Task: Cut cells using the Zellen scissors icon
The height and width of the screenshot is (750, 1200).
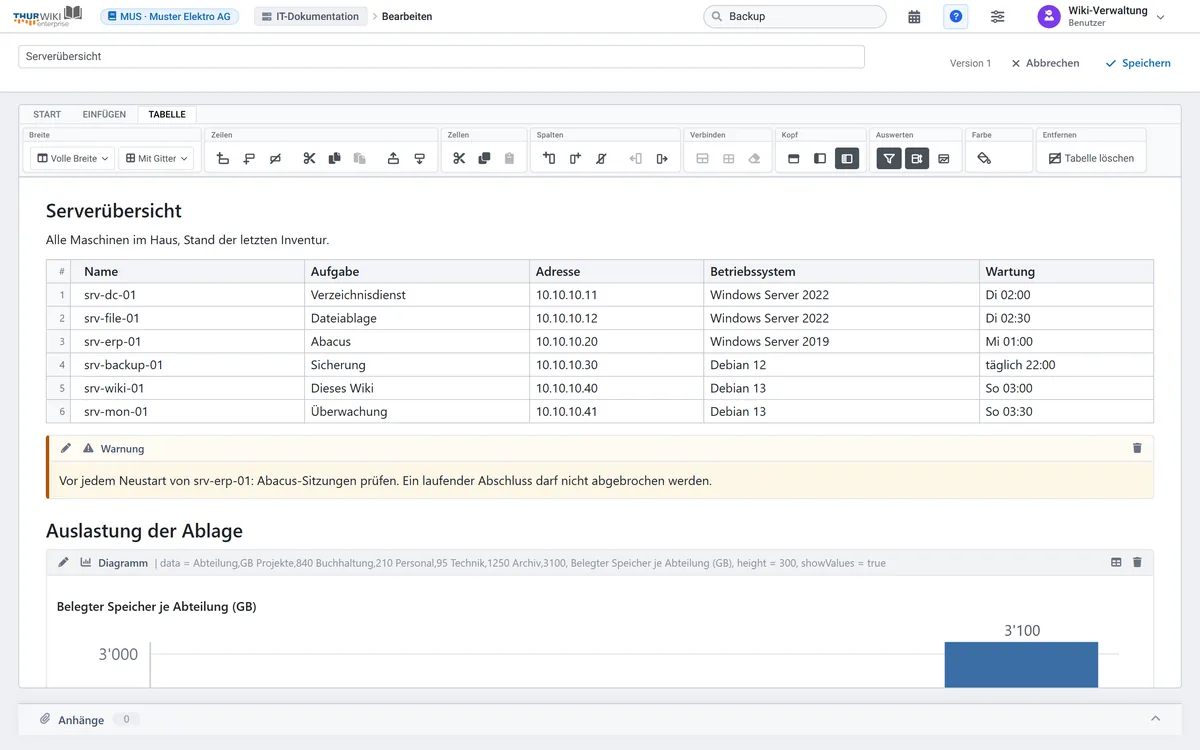Action: click(459, 158)
